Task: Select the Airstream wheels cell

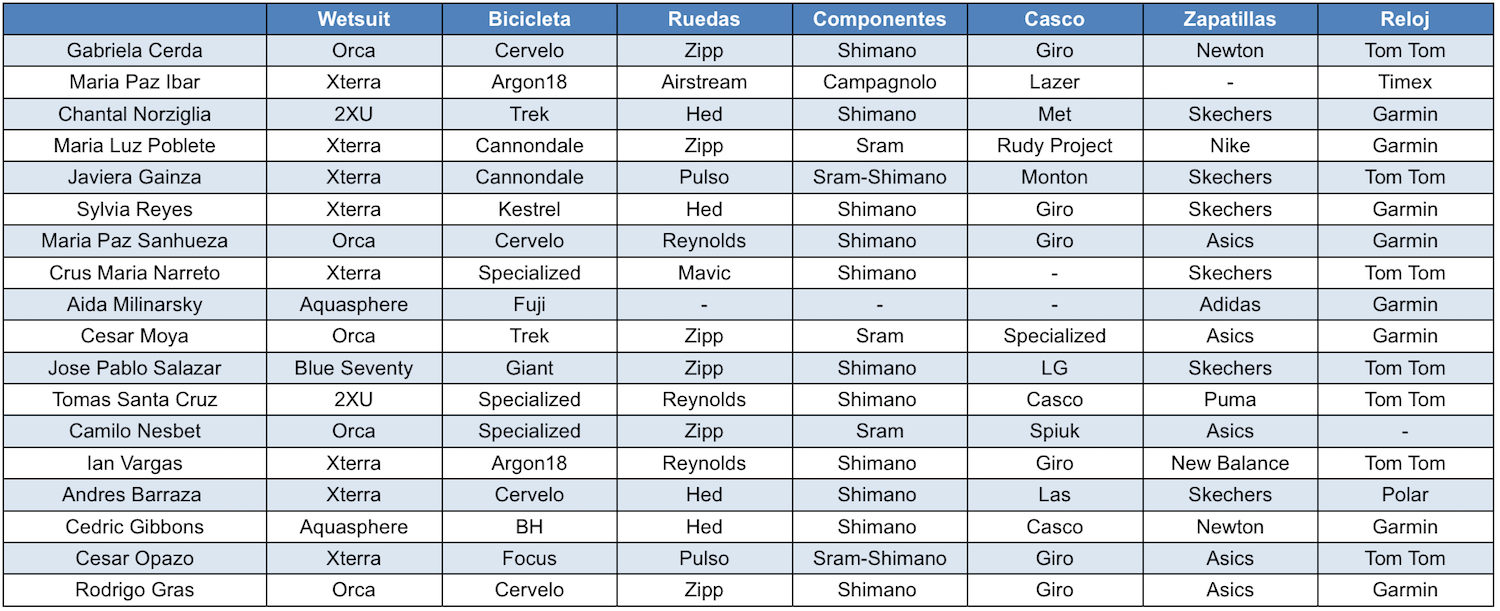Action: click(704, 82)
